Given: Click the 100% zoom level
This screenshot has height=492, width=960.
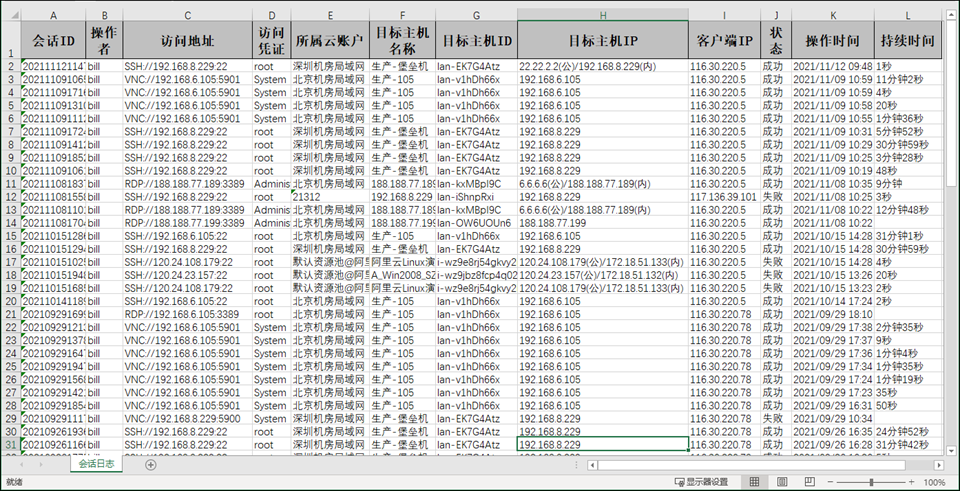Looking at the screenshot, I should [935, 482].
